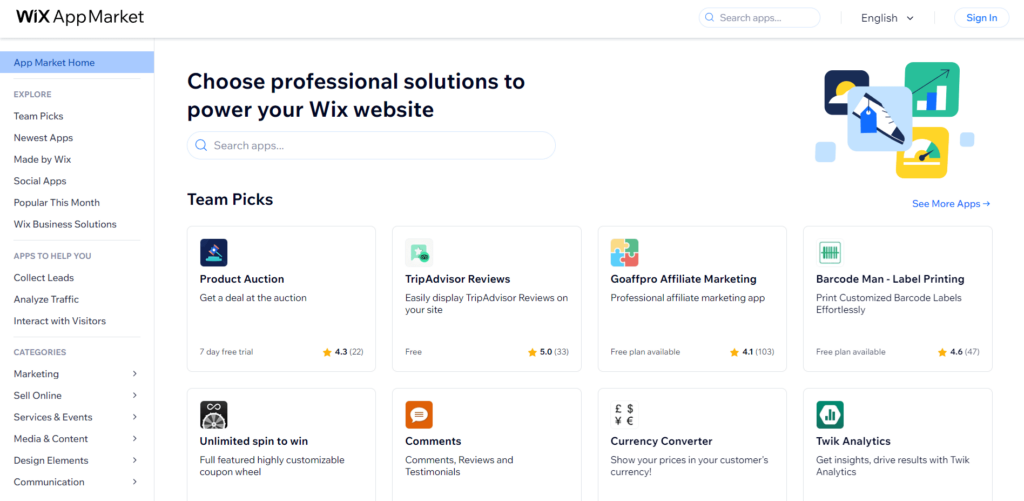Open the Product Auction app icon

point(214,253)
